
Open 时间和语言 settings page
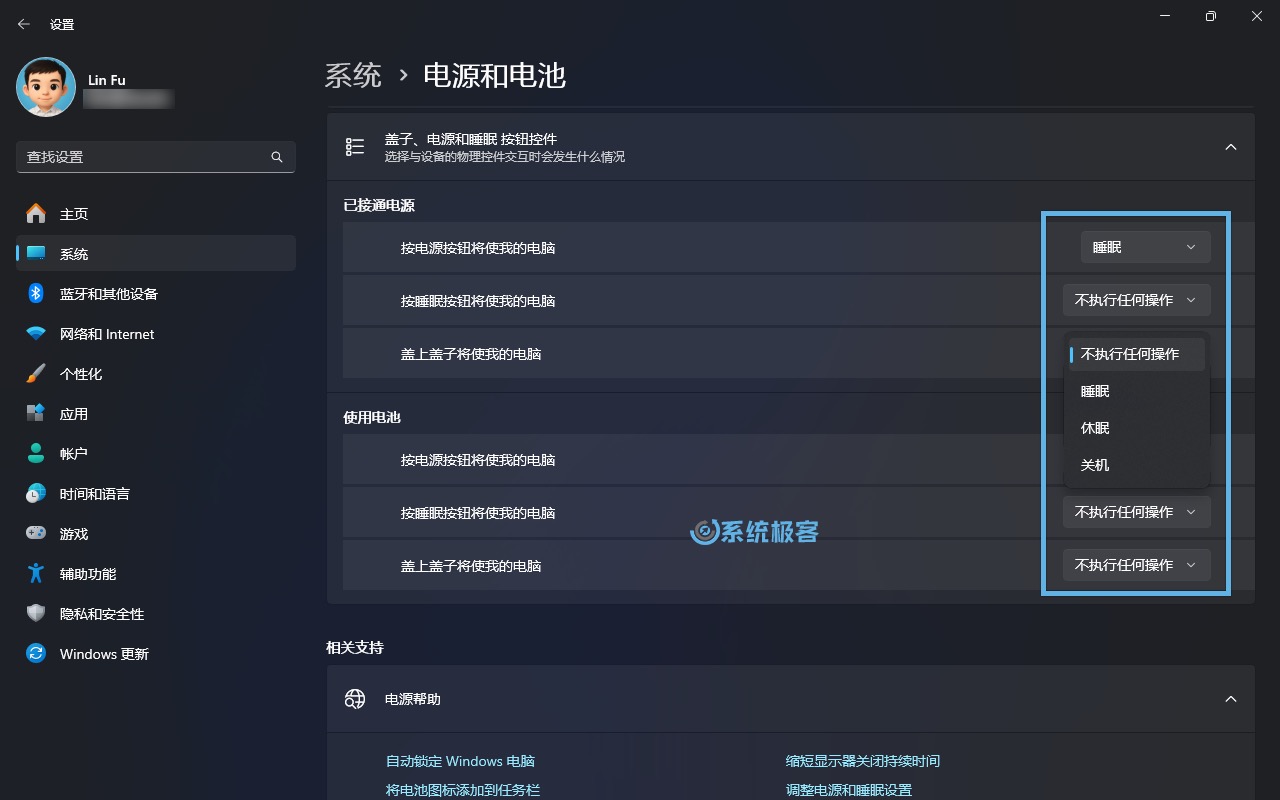pos(156,493)
